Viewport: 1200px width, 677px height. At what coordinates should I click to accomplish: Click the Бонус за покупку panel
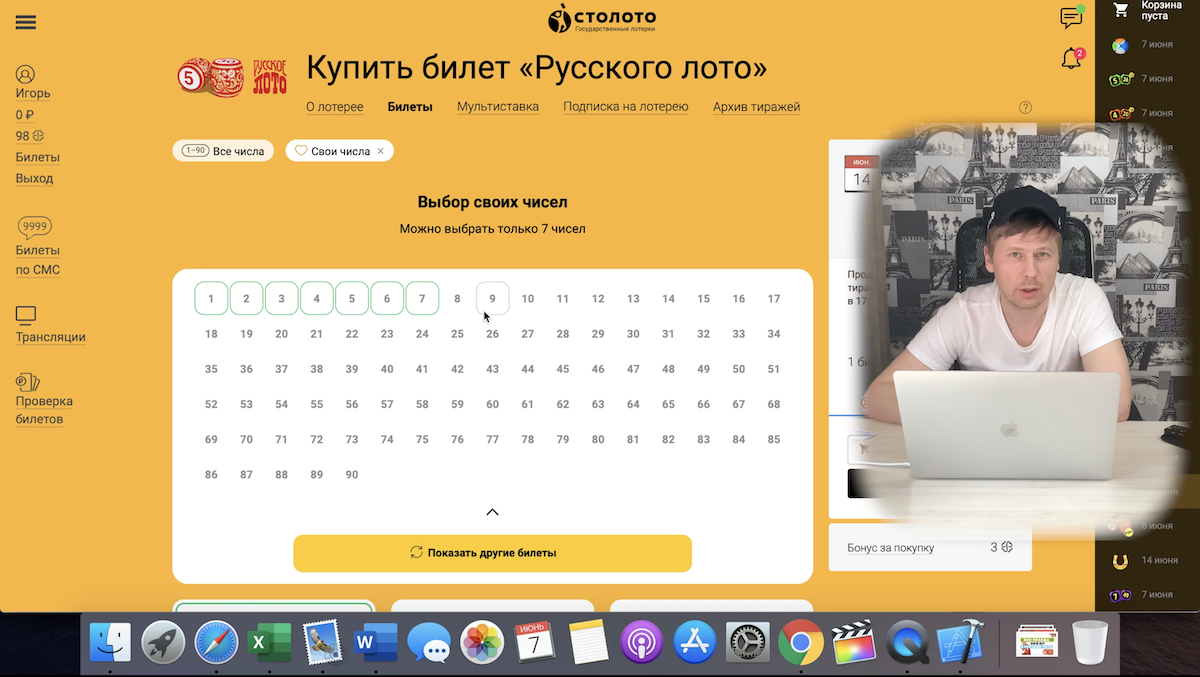tap(930, 547)
